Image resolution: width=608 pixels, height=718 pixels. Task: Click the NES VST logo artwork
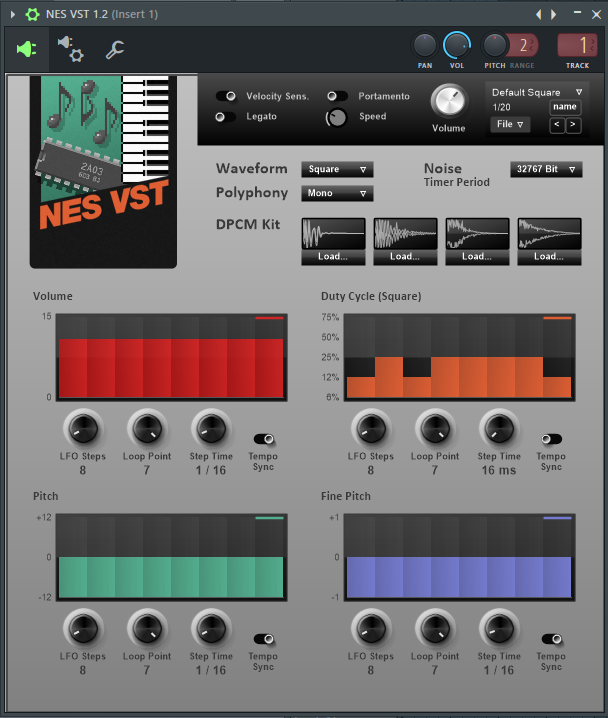[103, 172]
